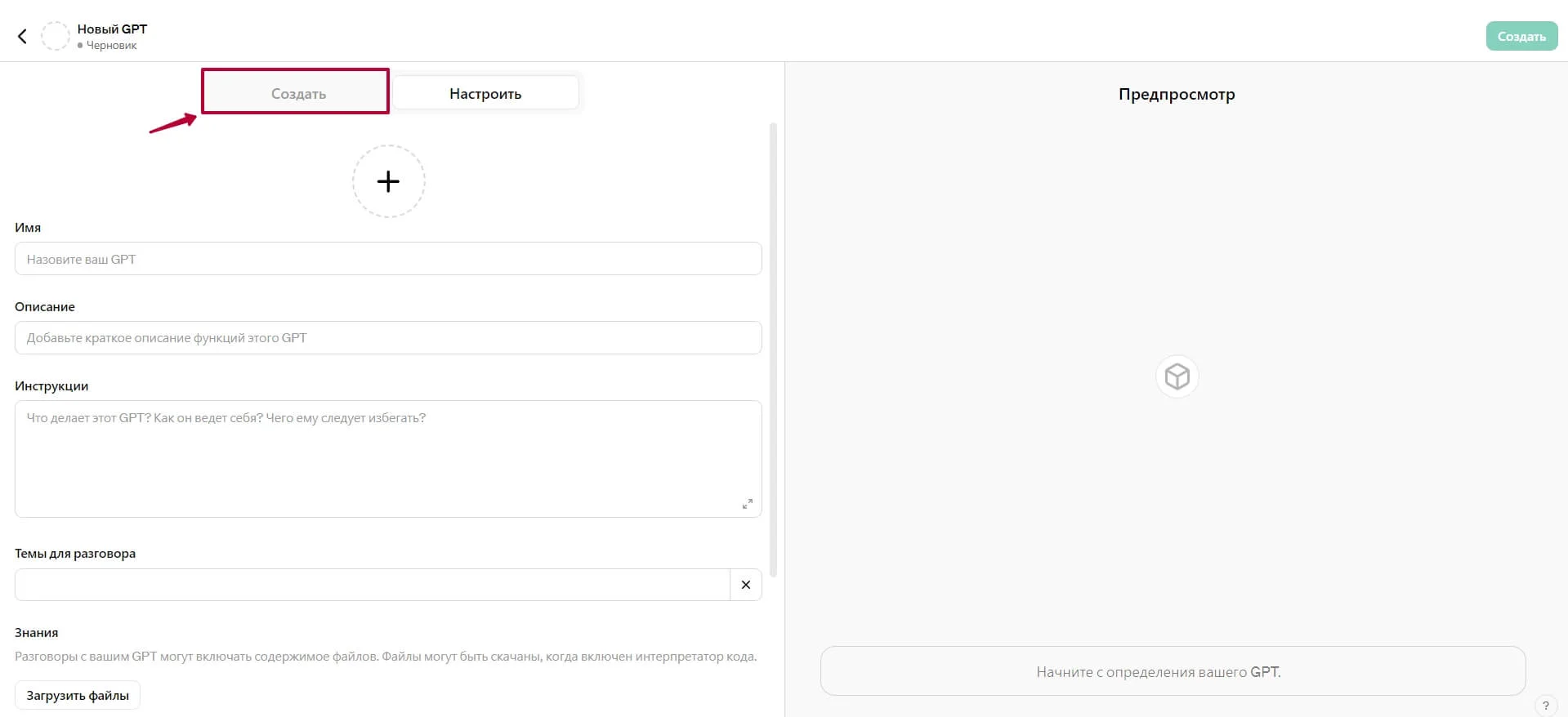Screen dimensions: 1568x717
Task: Click the green Создать button
Action: 1521,37
